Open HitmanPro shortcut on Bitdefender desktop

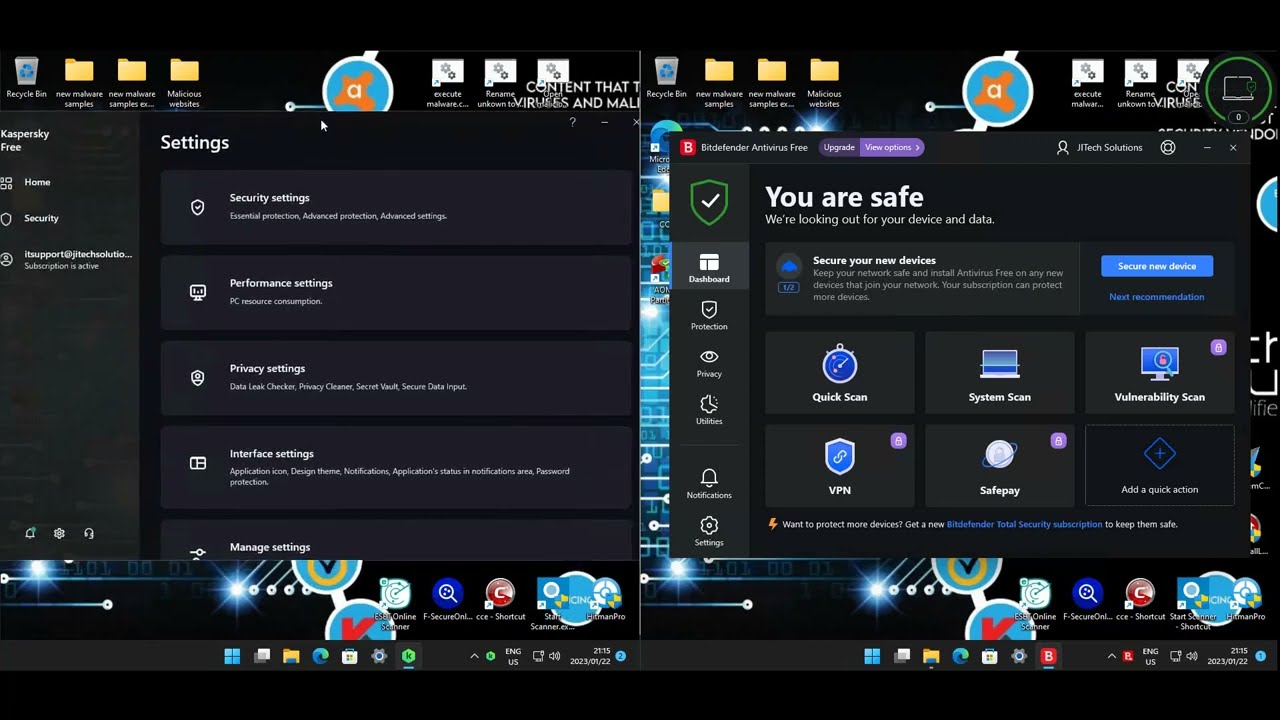(1246, 599)
